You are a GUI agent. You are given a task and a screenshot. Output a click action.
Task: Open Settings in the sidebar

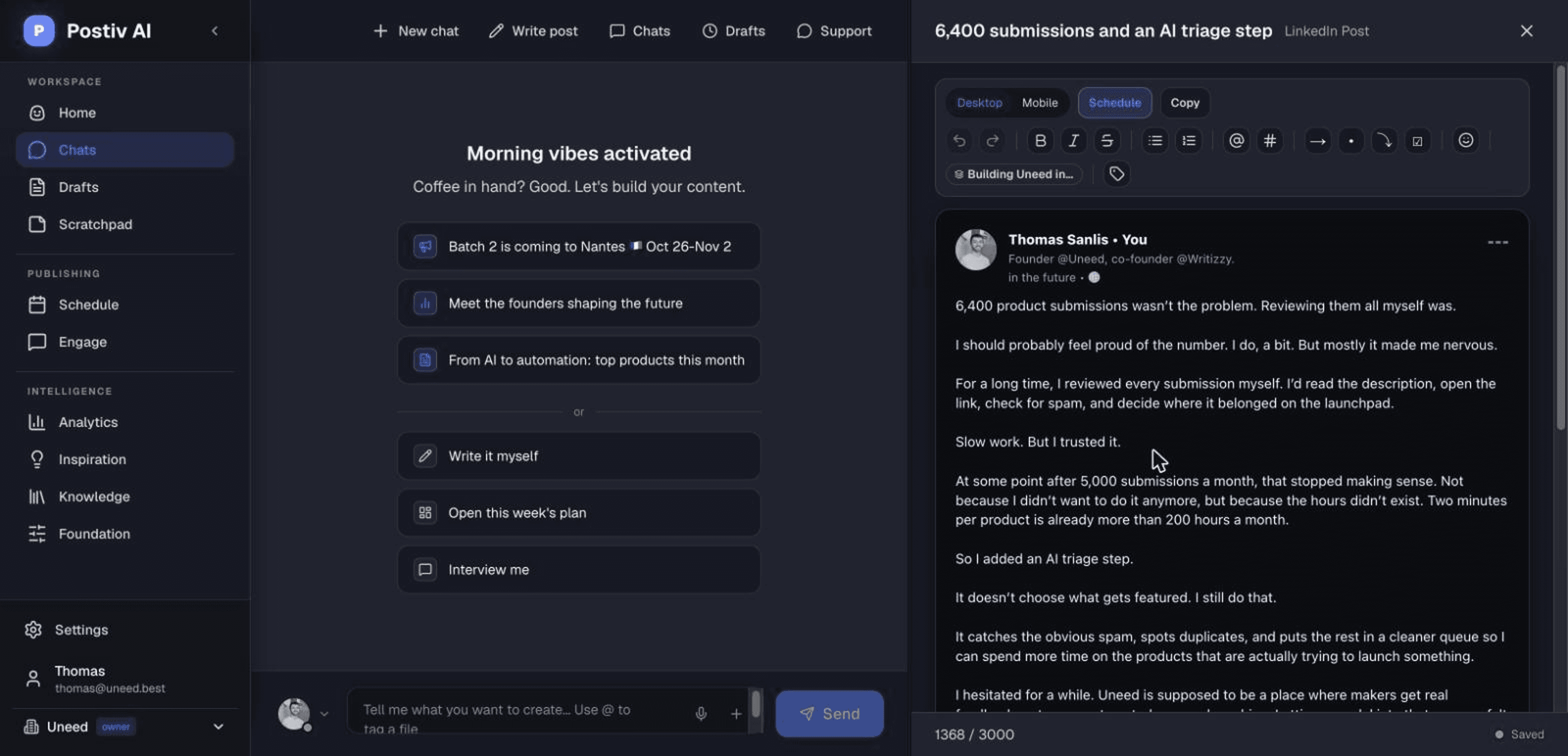[x=125, y=629]
